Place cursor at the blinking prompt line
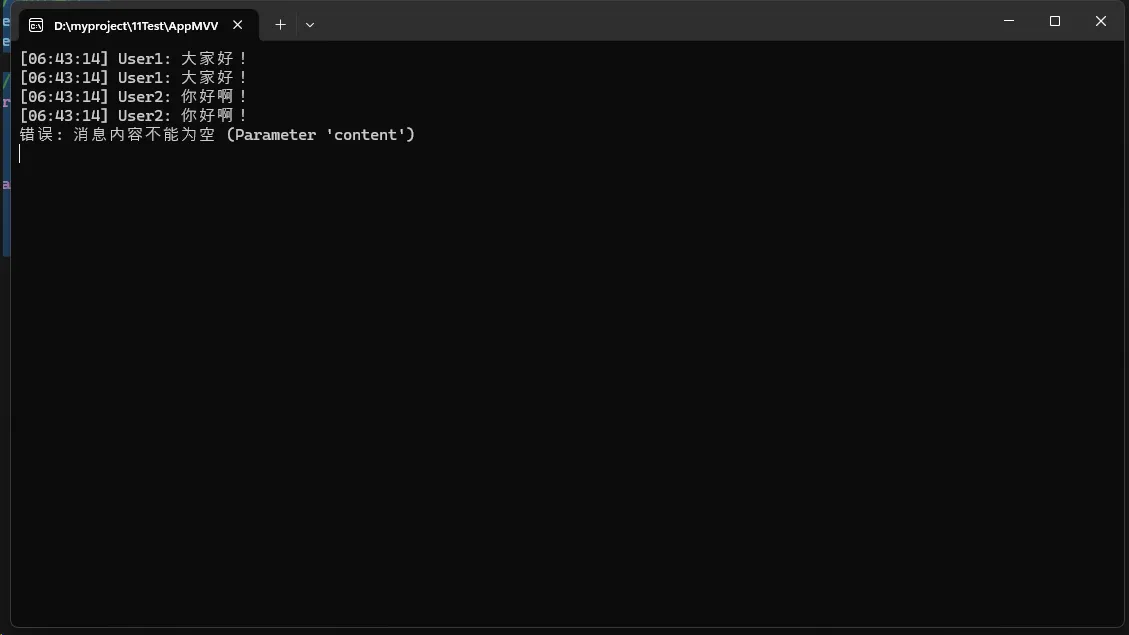This screenshot has height=635, width=1129. [20, 154]
